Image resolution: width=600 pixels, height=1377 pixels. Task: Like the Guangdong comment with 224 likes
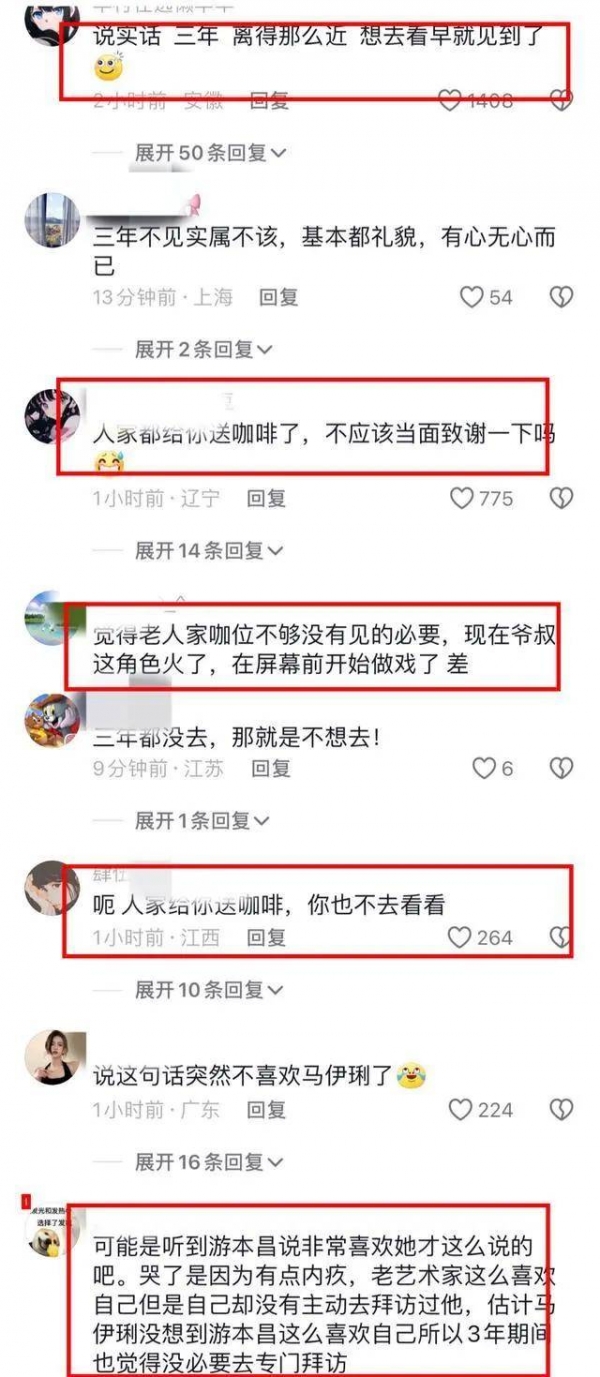(x=460, y=1110)
